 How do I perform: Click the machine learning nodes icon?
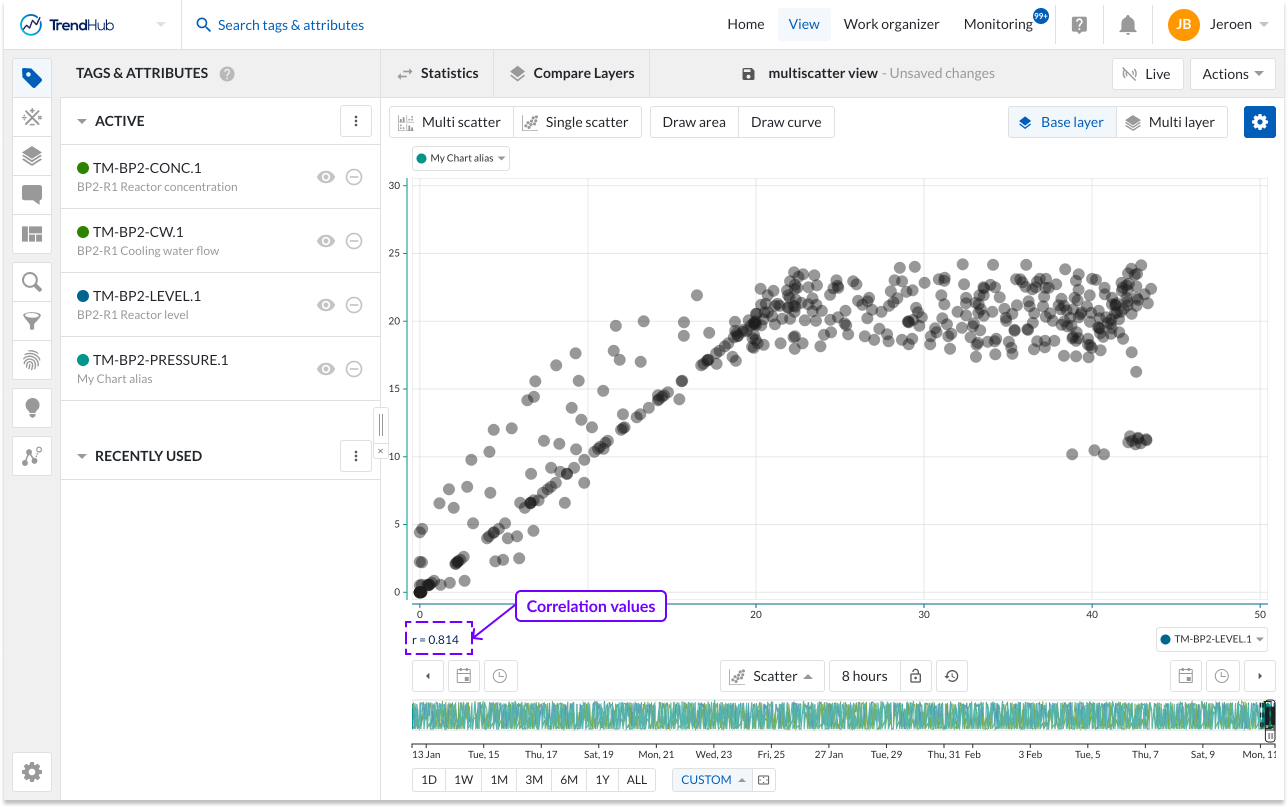(31, 455)
